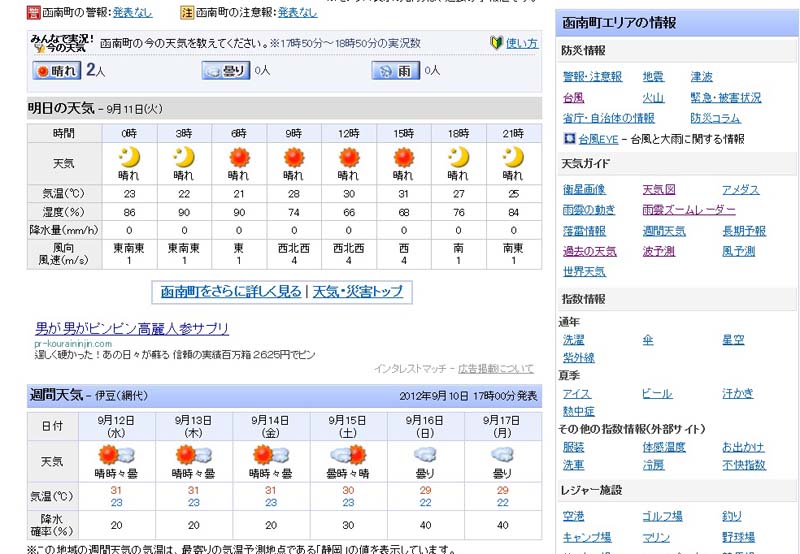Image resolution: width=800 pixels, height=554 pixels.
Task: Click the 台風EYE icon in the sidebar
Action: [569, 139]
